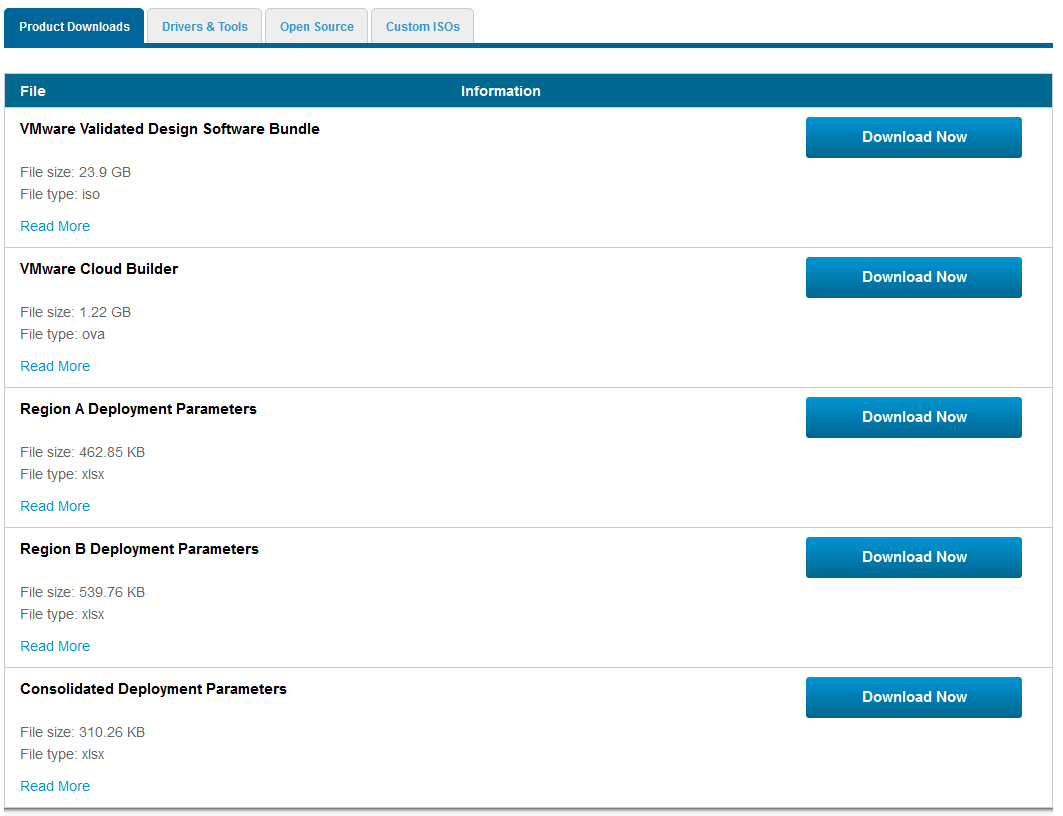The width and height of the screenshot is (1063, 816).
Task: Select the text File size: 310.26 KB
Action: click(83, 733)
